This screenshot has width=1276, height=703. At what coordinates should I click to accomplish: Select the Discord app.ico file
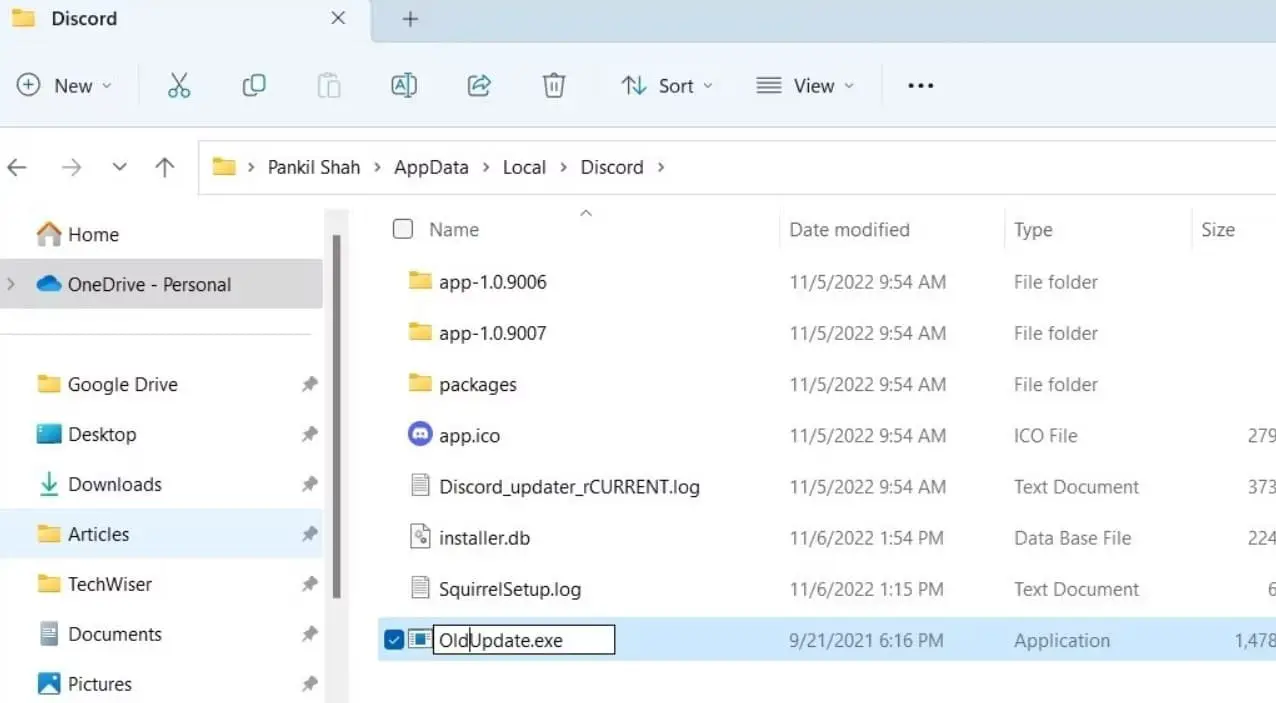[469, 436]
